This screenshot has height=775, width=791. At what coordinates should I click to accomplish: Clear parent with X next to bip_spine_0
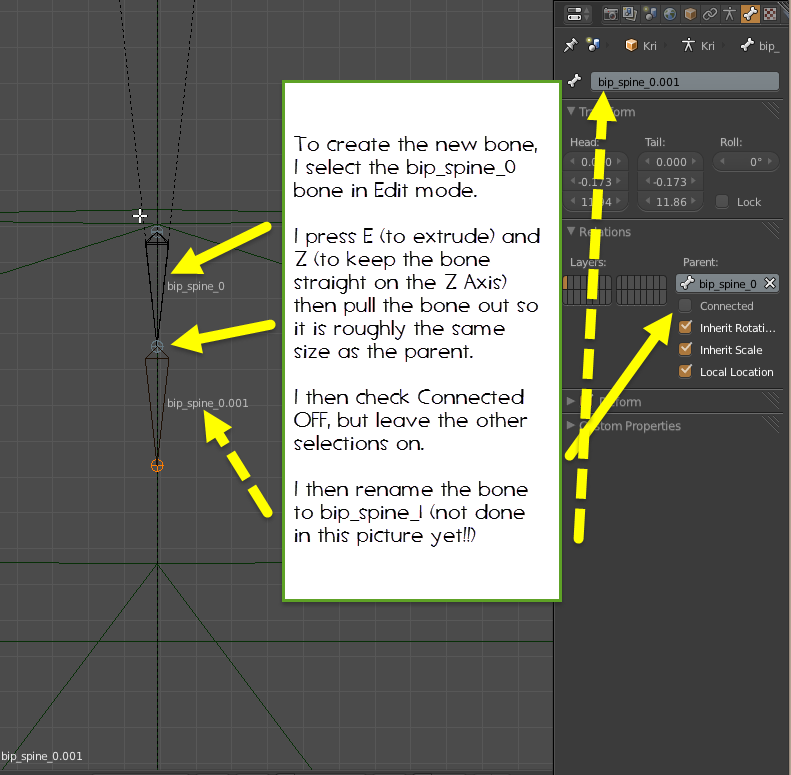tap(770, 283)
